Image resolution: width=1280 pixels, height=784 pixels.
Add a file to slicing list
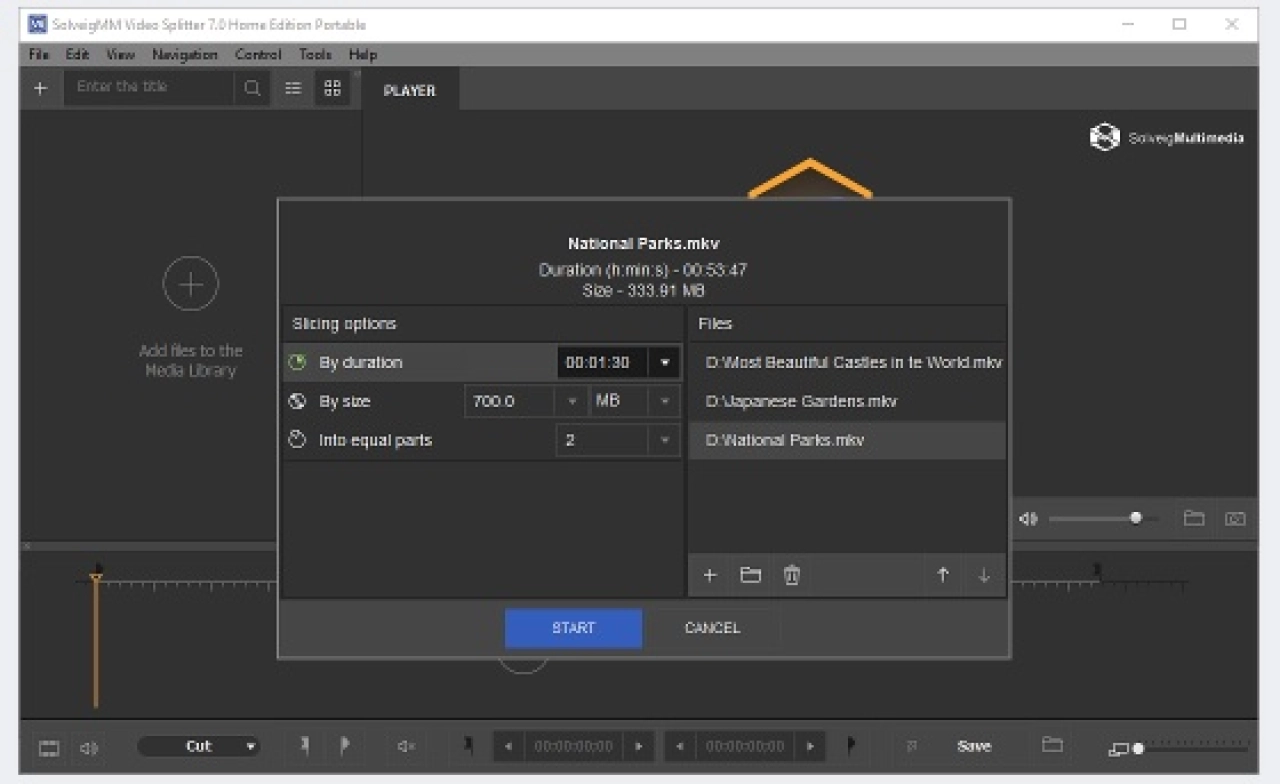tap(710, 575)
